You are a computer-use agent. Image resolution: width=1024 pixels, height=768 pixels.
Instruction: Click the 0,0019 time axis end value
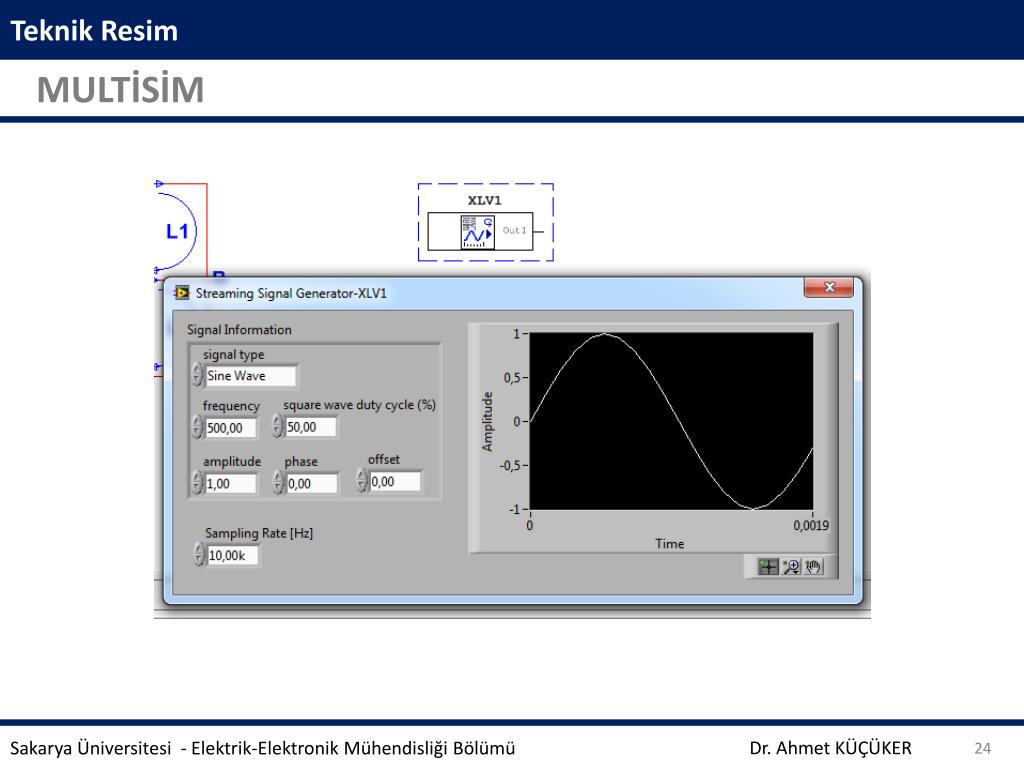click(811, 526)
